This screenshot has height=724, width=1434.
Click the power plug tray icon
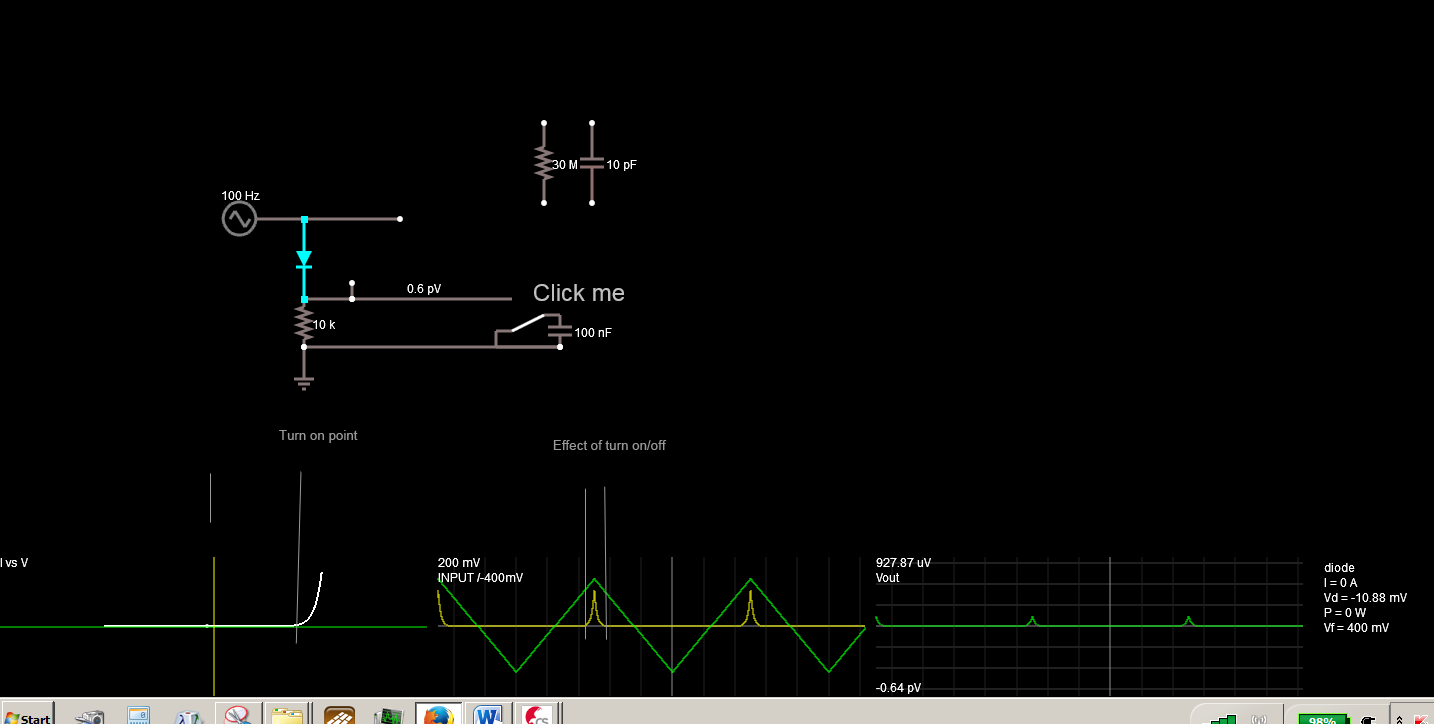tap(1368, 718)
